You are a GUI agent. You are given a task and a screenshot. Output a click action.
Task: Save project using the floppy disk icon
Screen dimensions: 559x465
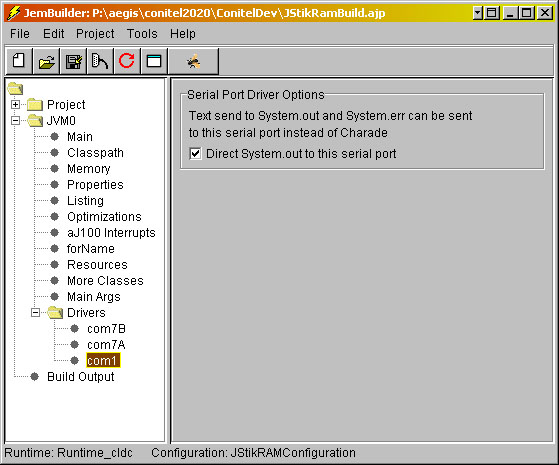pyautogui.click(x=73, y=61)
